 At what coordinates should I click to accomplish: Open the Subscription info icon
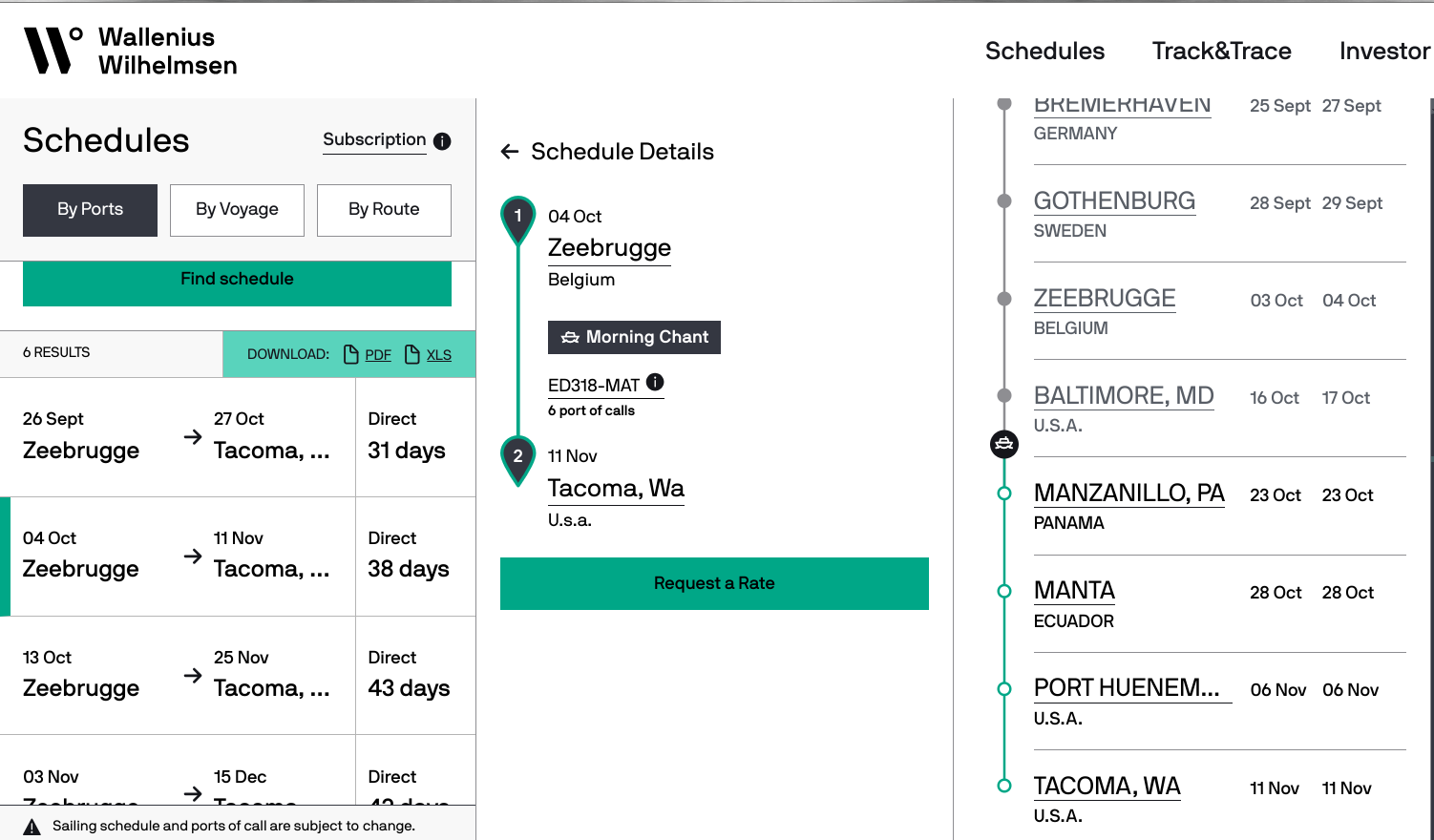pos(442,141)
